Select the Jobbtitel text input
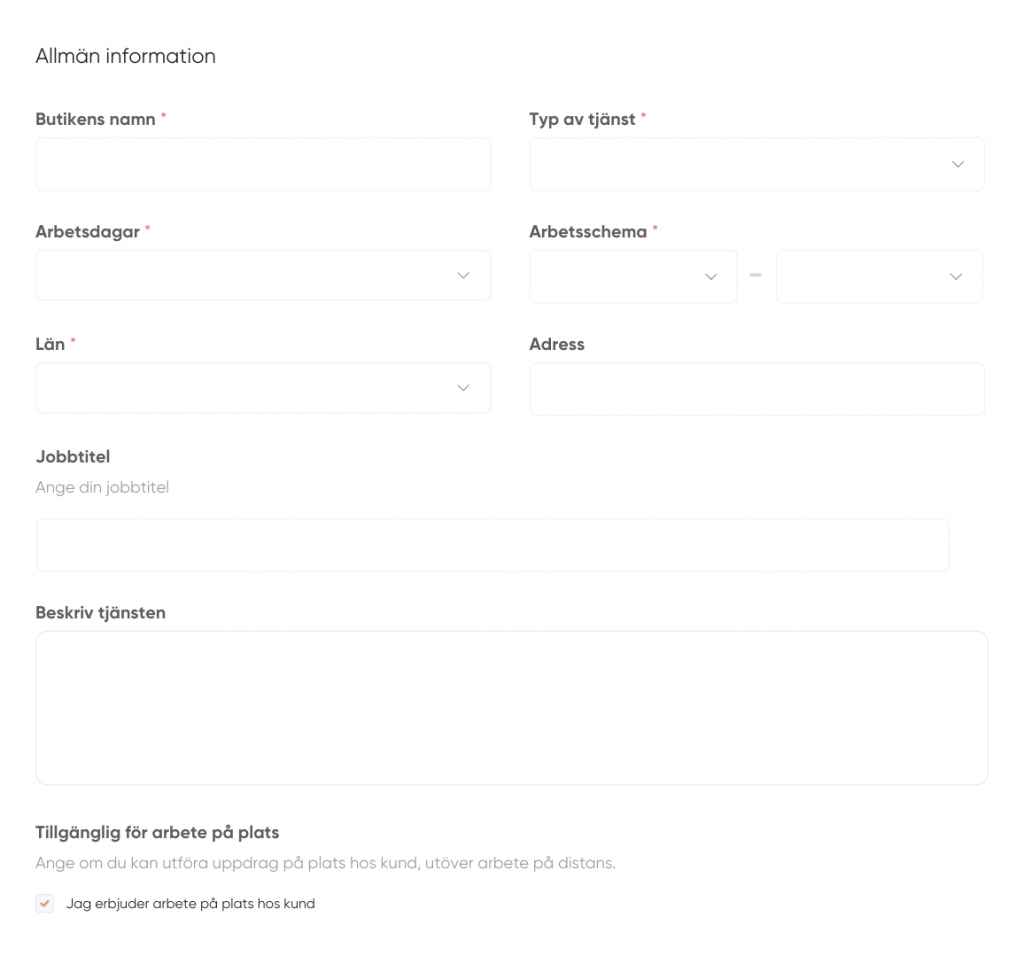The image size is (1024, 956). pos(492,545)
